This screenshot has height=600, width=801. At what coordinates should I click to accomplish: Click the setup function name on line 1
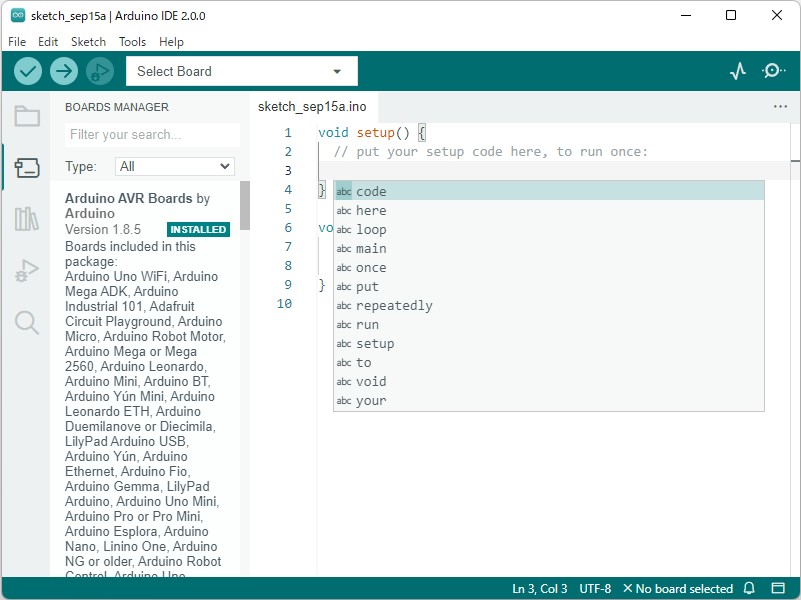tap(375, 133)
